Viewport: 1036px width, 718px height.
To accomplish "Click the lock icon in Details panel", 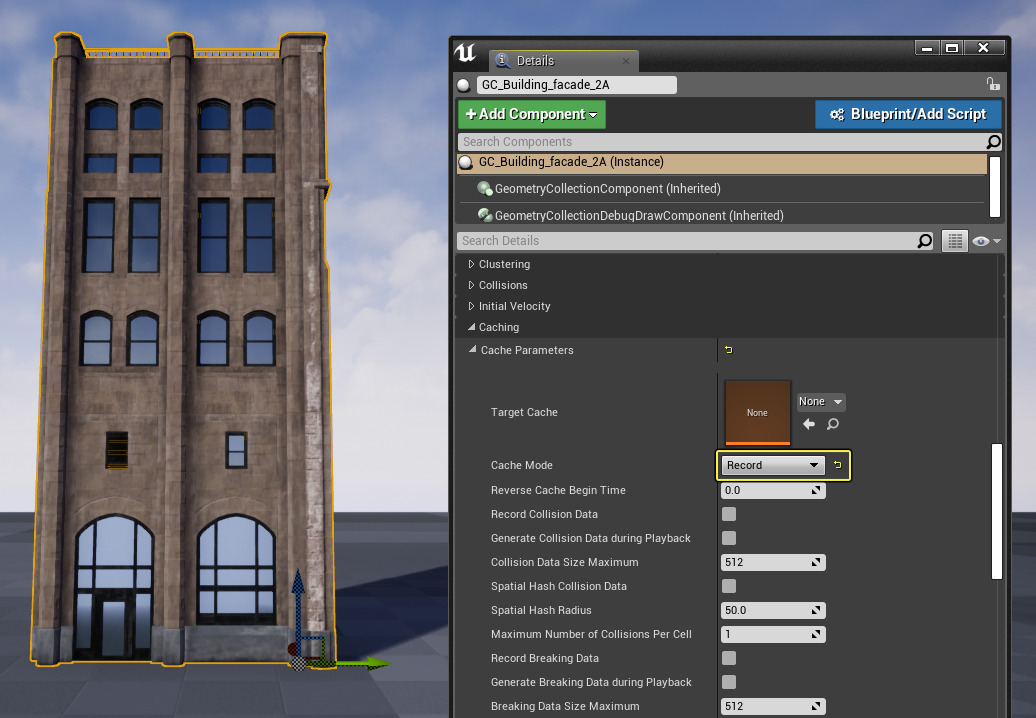I will click(992, 85).
